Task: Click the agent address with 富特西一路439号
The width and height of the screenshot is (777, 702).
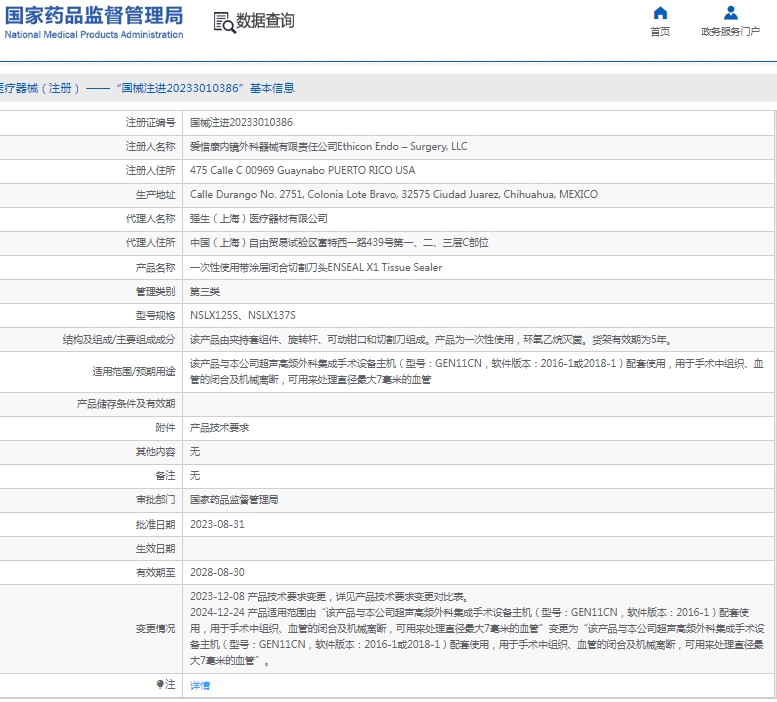Action: click(x=339, y=243)
